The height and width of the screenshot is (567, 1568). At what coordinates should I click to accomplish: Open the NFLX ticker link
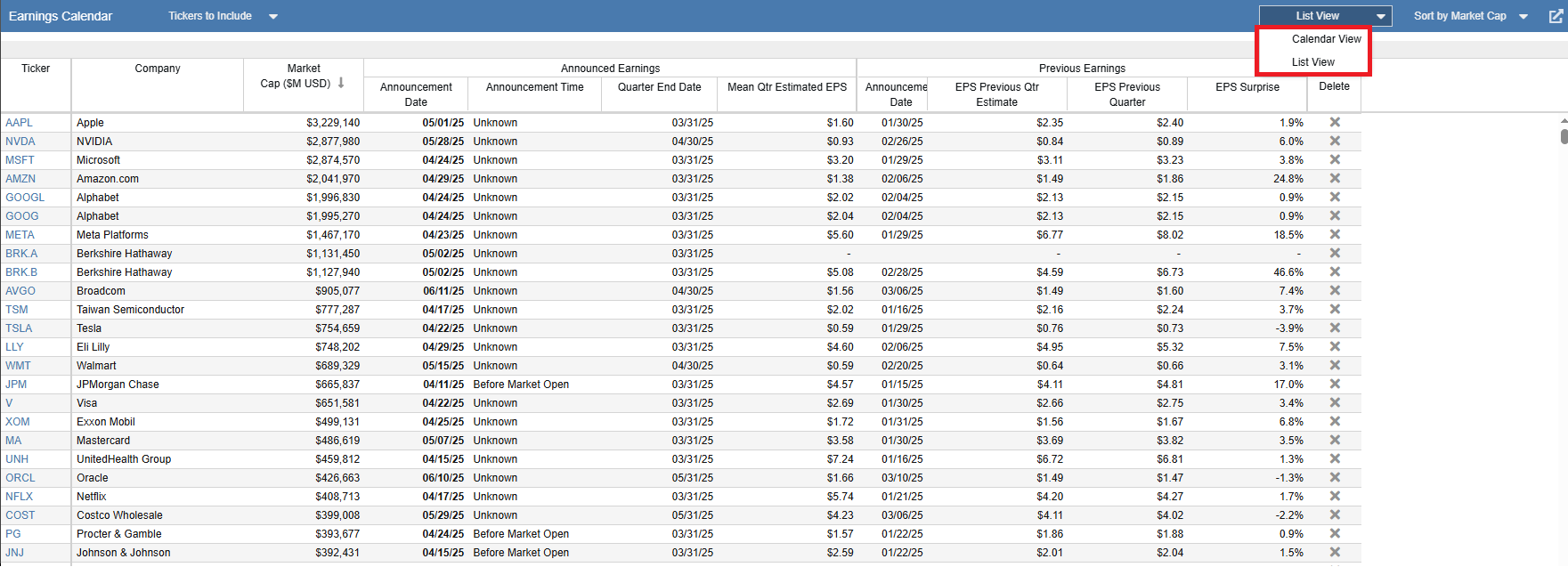click(19, 497)
